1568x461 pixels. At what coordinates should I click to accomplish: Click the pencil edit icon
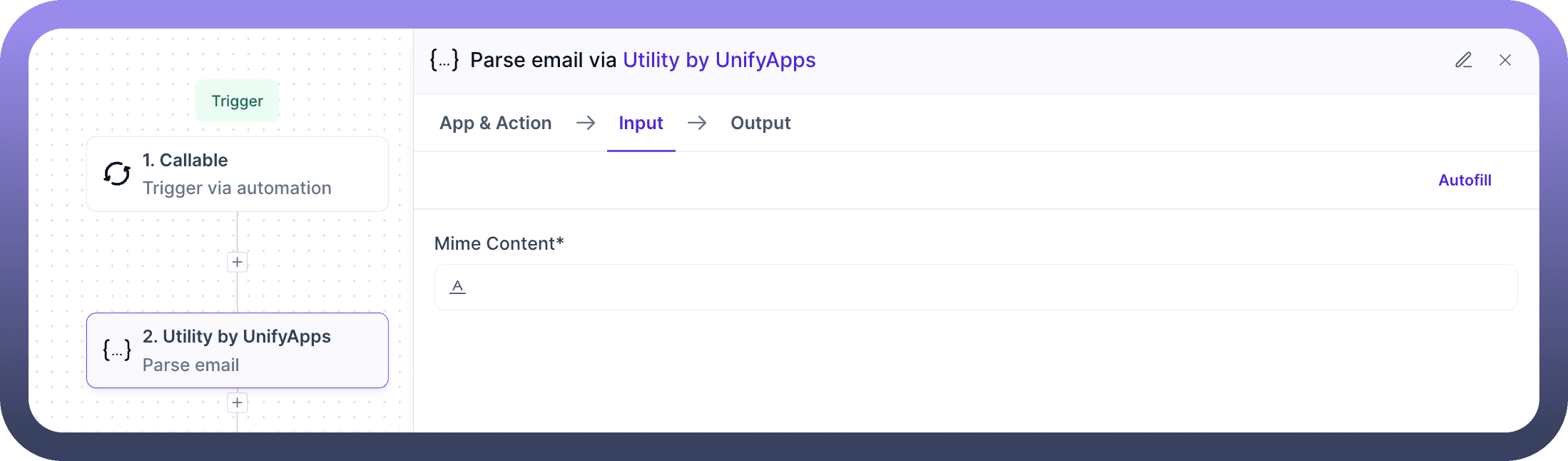point(1463,60)
